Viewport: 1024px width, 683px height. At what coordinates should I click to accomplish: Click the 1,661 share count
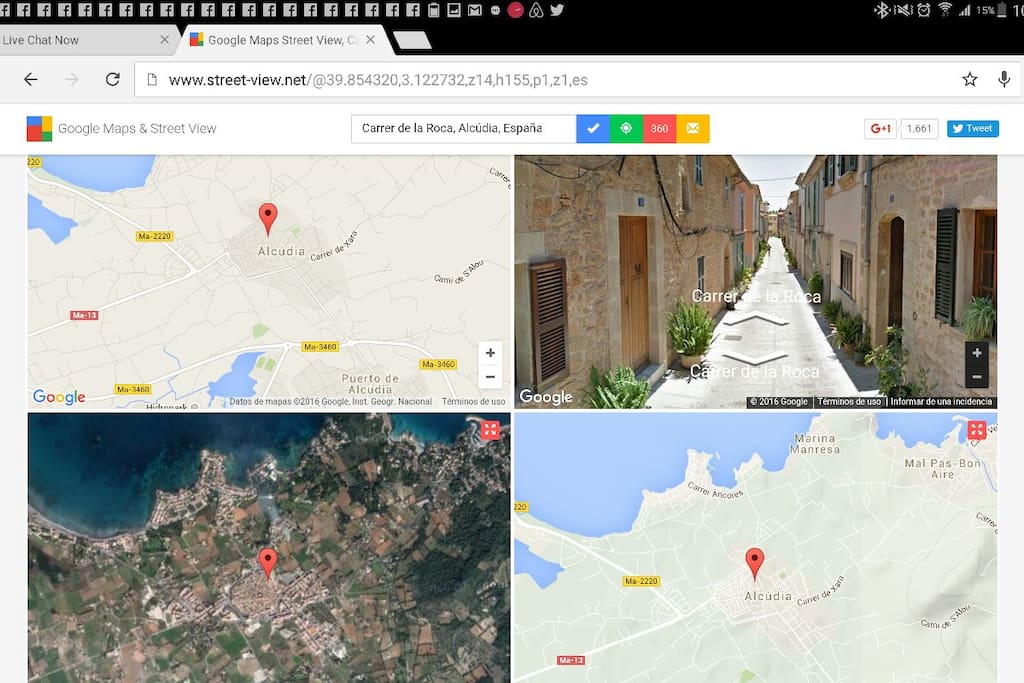click(x=919, y=129)
